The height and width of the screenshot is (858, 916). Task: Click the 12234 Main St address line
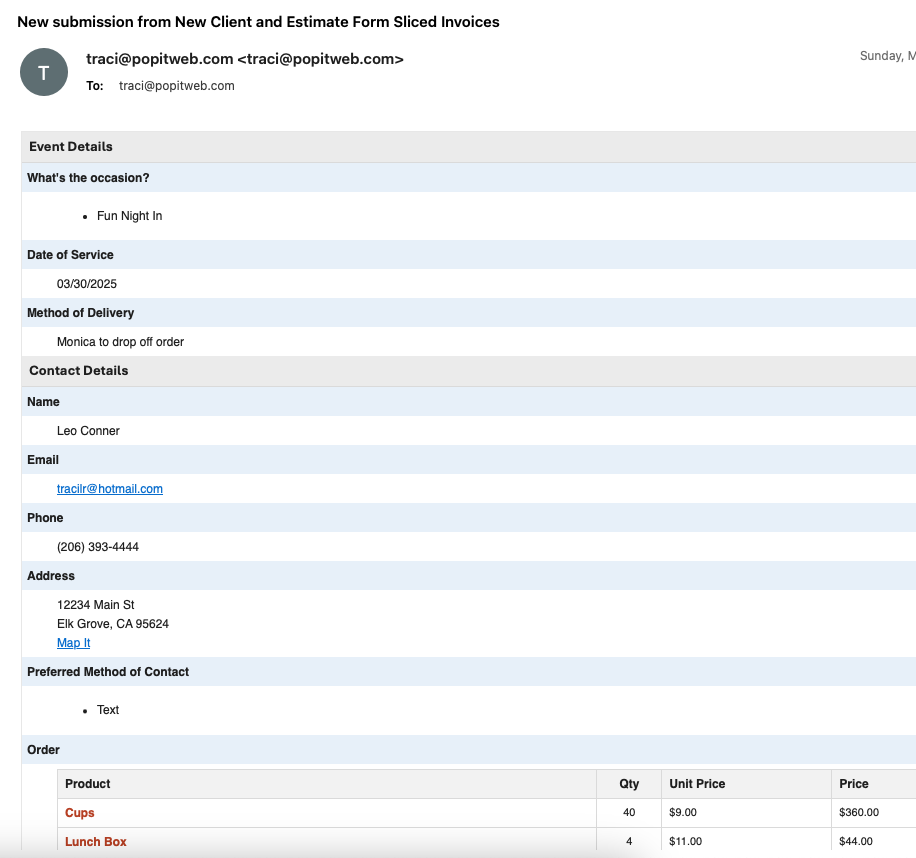96,605
